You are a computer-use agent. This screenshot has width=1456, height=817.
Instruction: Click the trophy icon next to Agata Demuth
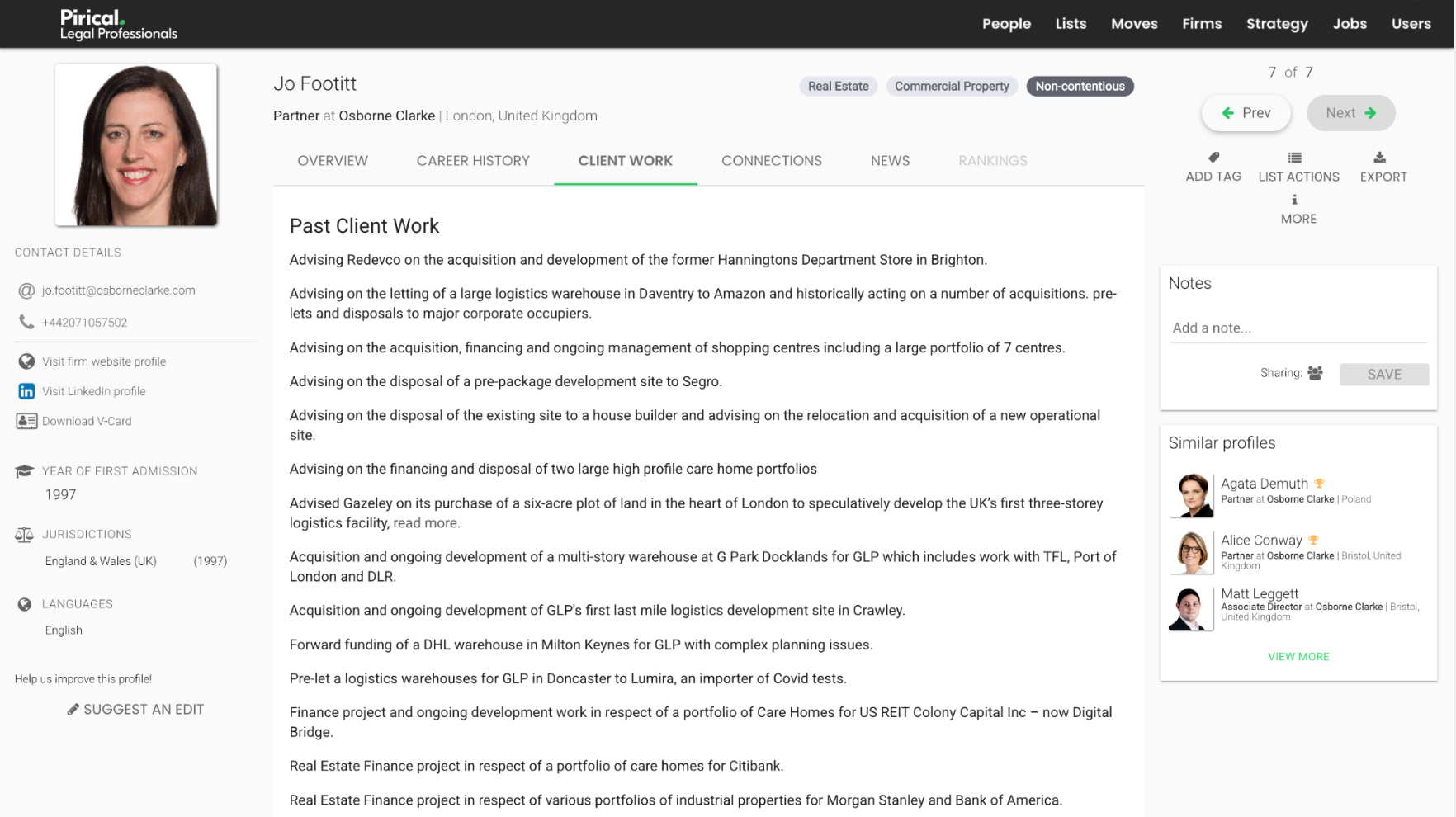[1319, 484]
